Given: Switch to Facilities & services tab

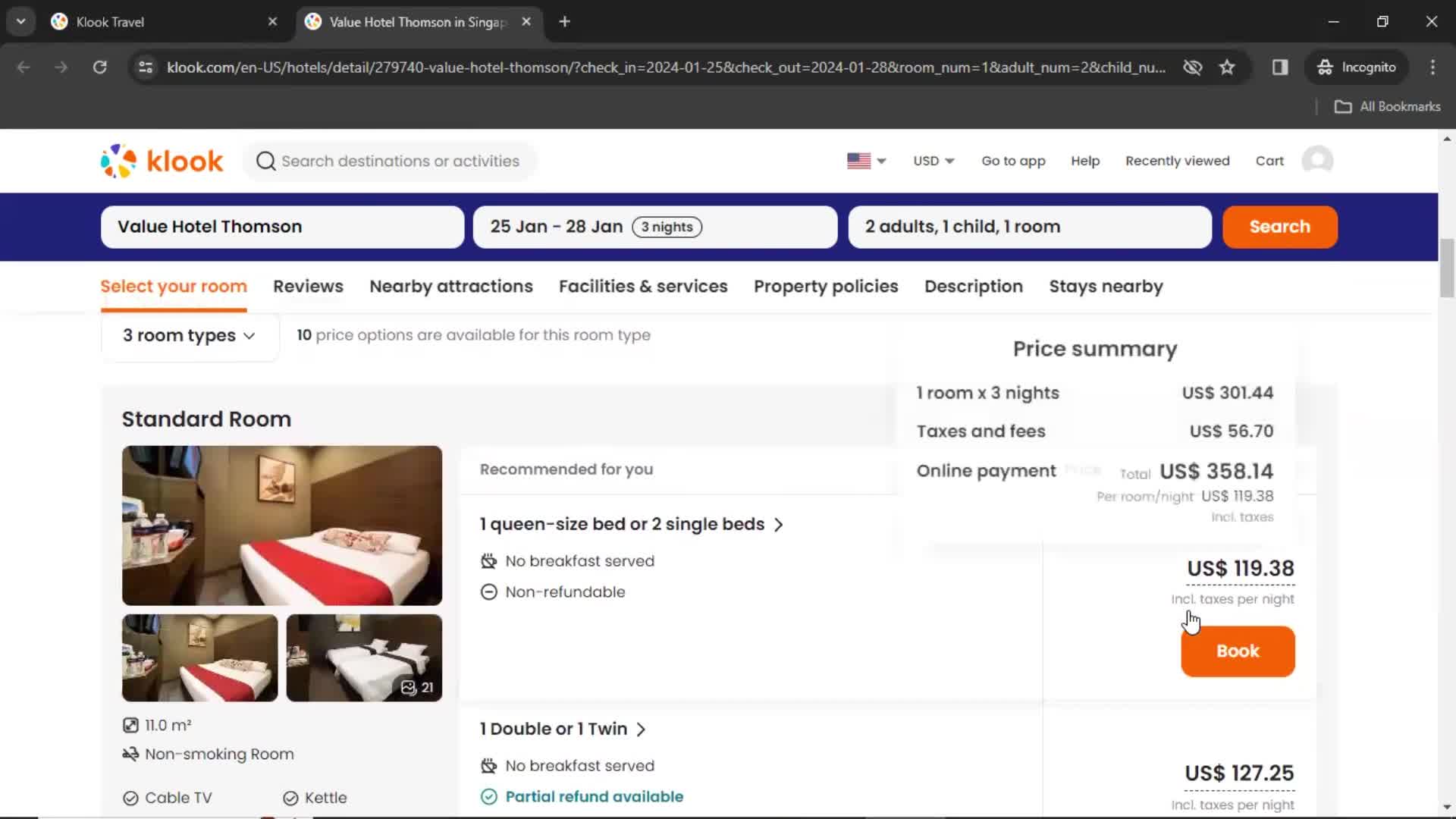Looking at the screenshot, I should tap(643, 287).
